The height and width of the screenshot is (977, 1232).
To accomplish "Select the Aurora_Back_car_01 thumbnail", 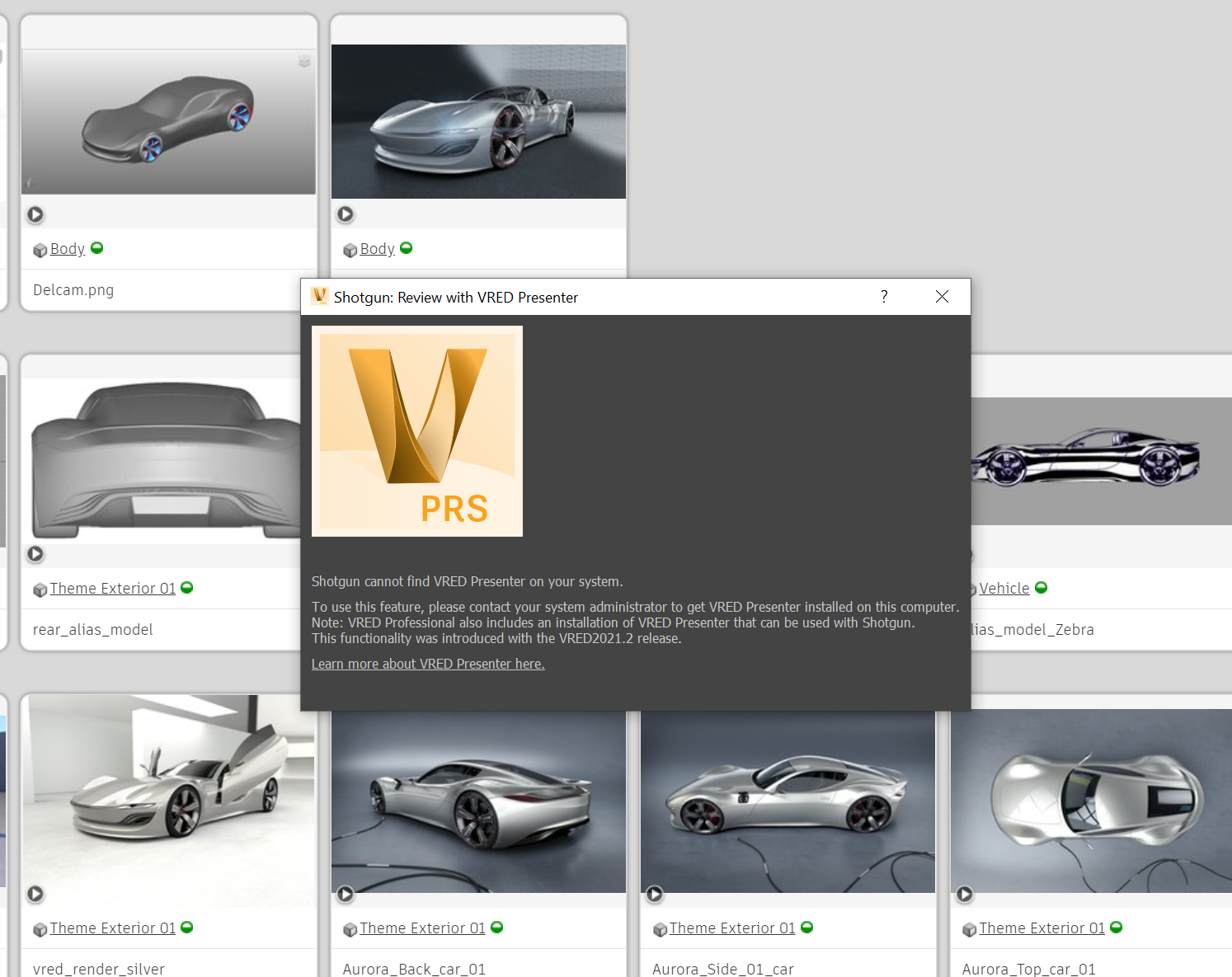I will [x=478, y=801].
